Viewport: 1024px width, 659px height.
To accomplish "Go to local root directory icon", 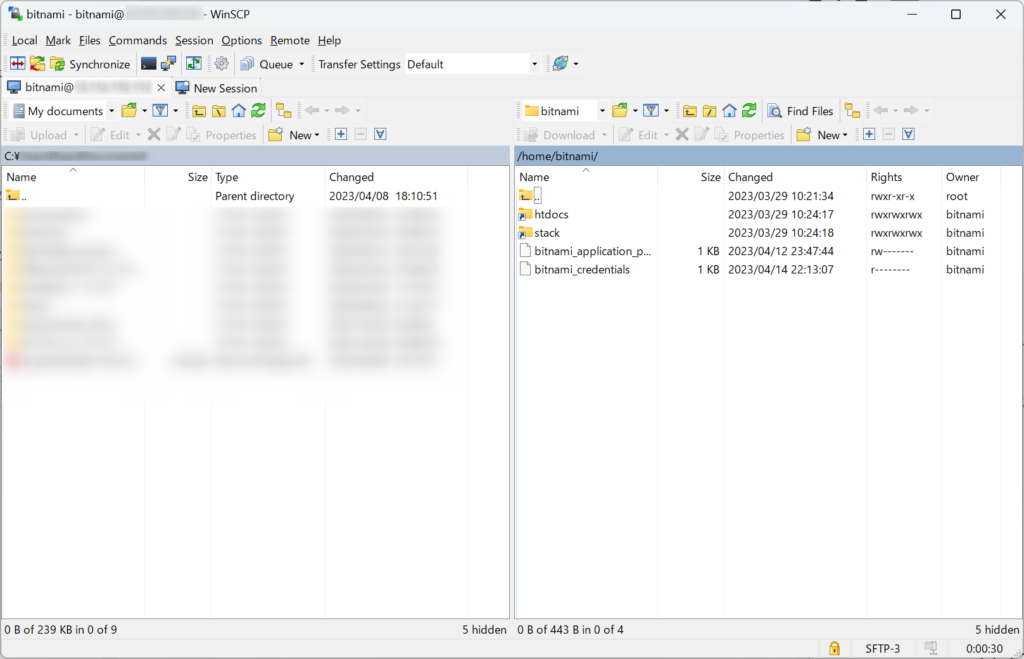I will 219,110.
